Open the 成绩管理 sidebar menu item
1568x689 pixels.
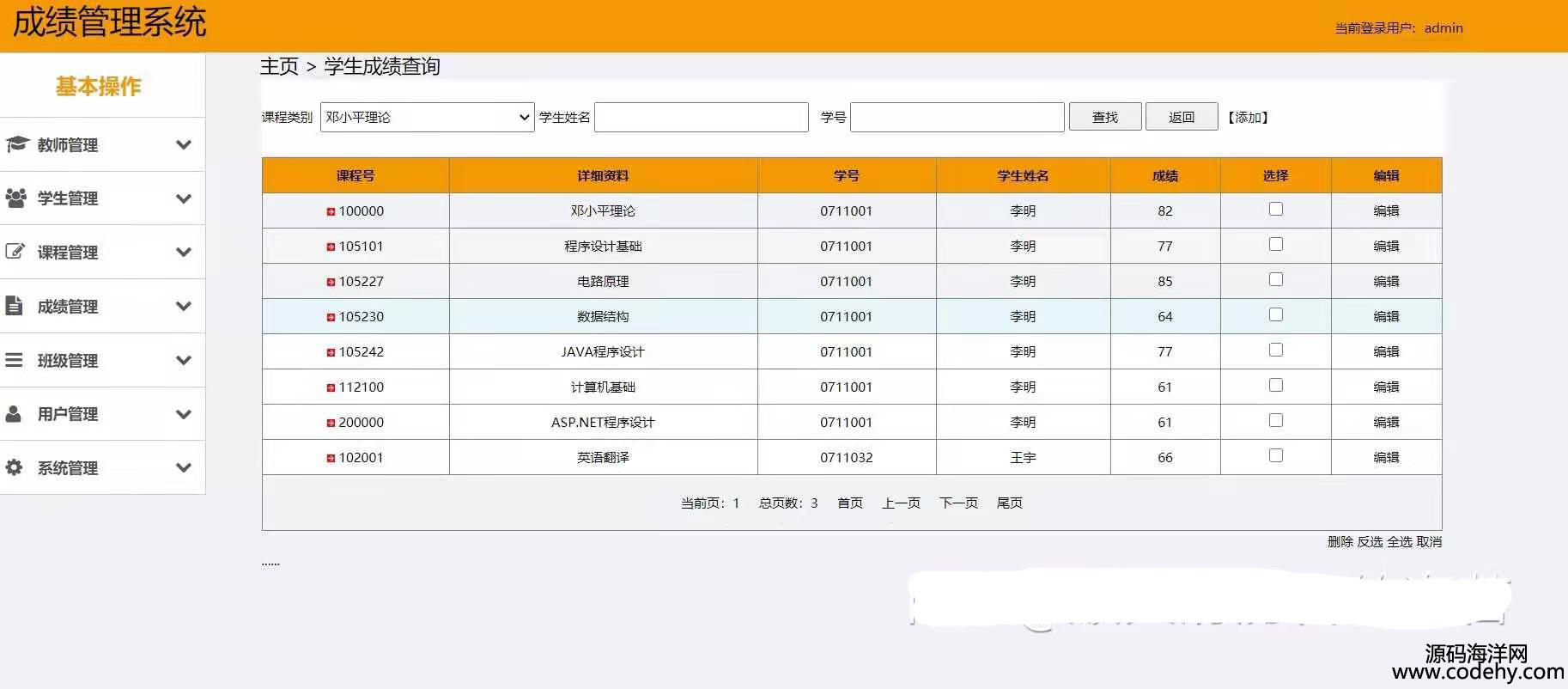click(x=68, y=307)
